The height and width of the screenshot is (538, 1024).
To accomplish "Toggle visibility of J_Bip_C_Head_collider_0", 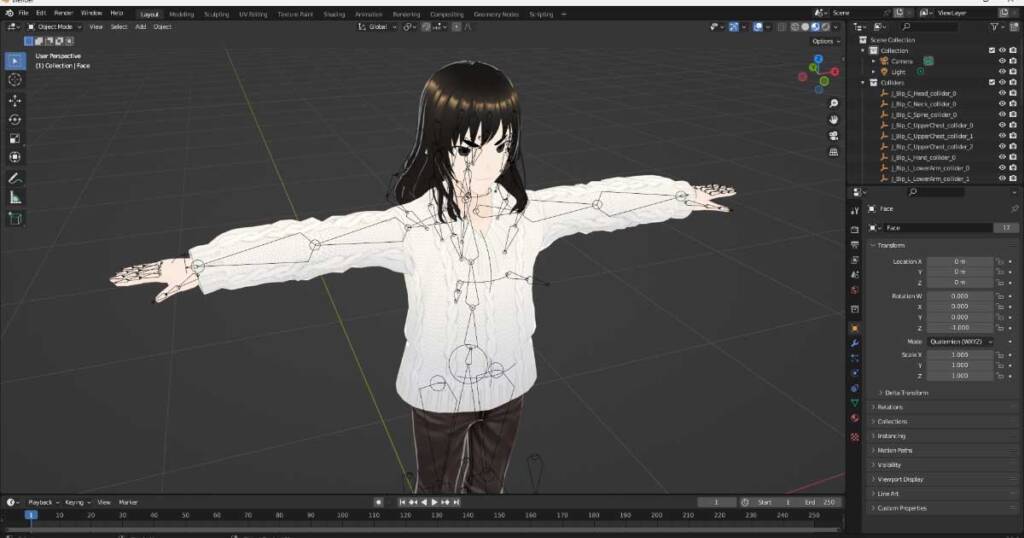I will click(x=1002, y=93).
